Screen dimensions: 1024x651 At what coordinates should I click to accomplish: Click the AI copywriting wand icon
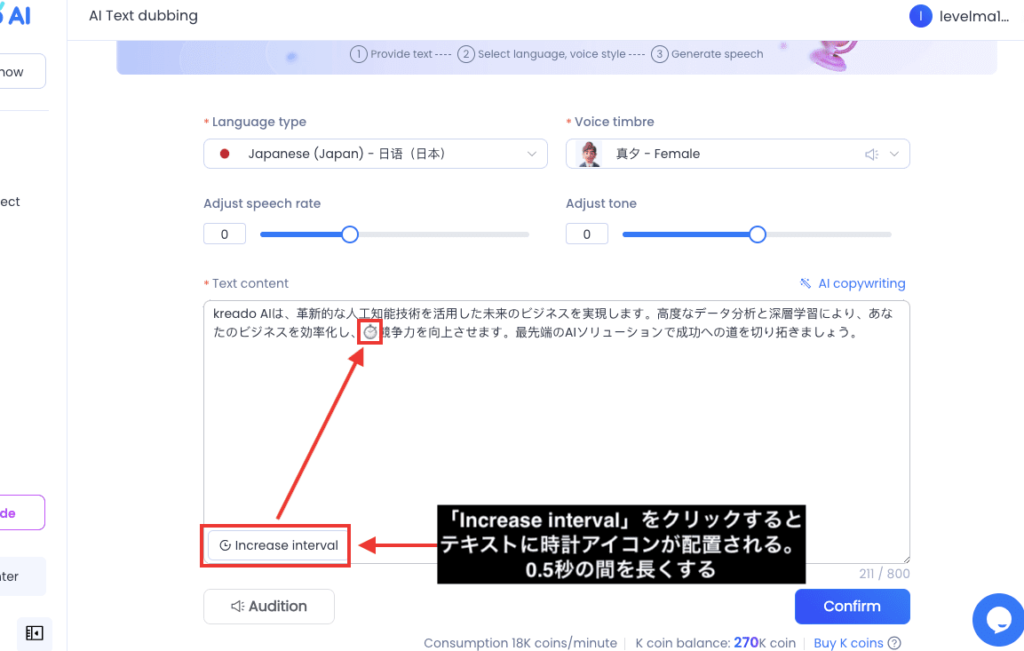(x=805, y=283)
